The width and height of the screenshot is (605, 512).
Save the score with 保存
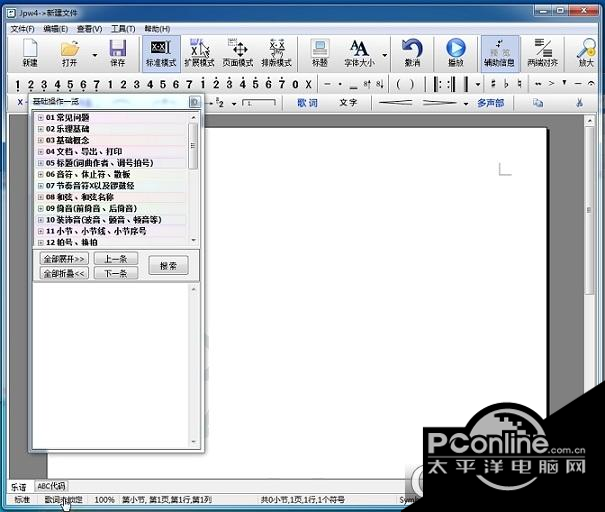click(118, 53)
